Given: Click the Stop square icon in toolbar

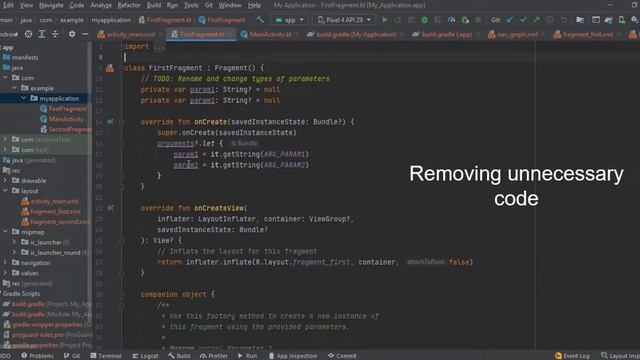Looking at the screenshot, I should pos(478,20).
